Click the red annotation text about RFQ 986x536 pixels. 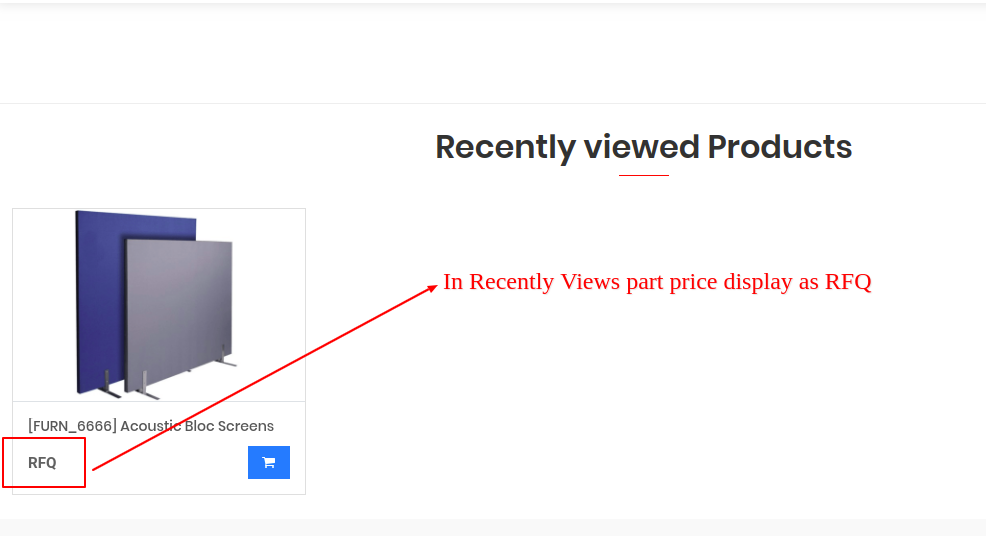pos(657,282)
